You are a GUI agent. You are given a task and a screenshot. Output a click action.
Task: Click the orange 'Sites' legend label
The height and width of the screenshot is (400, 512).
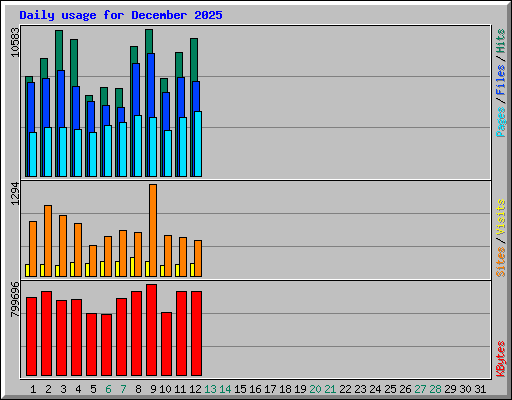[x=501, y=262]
